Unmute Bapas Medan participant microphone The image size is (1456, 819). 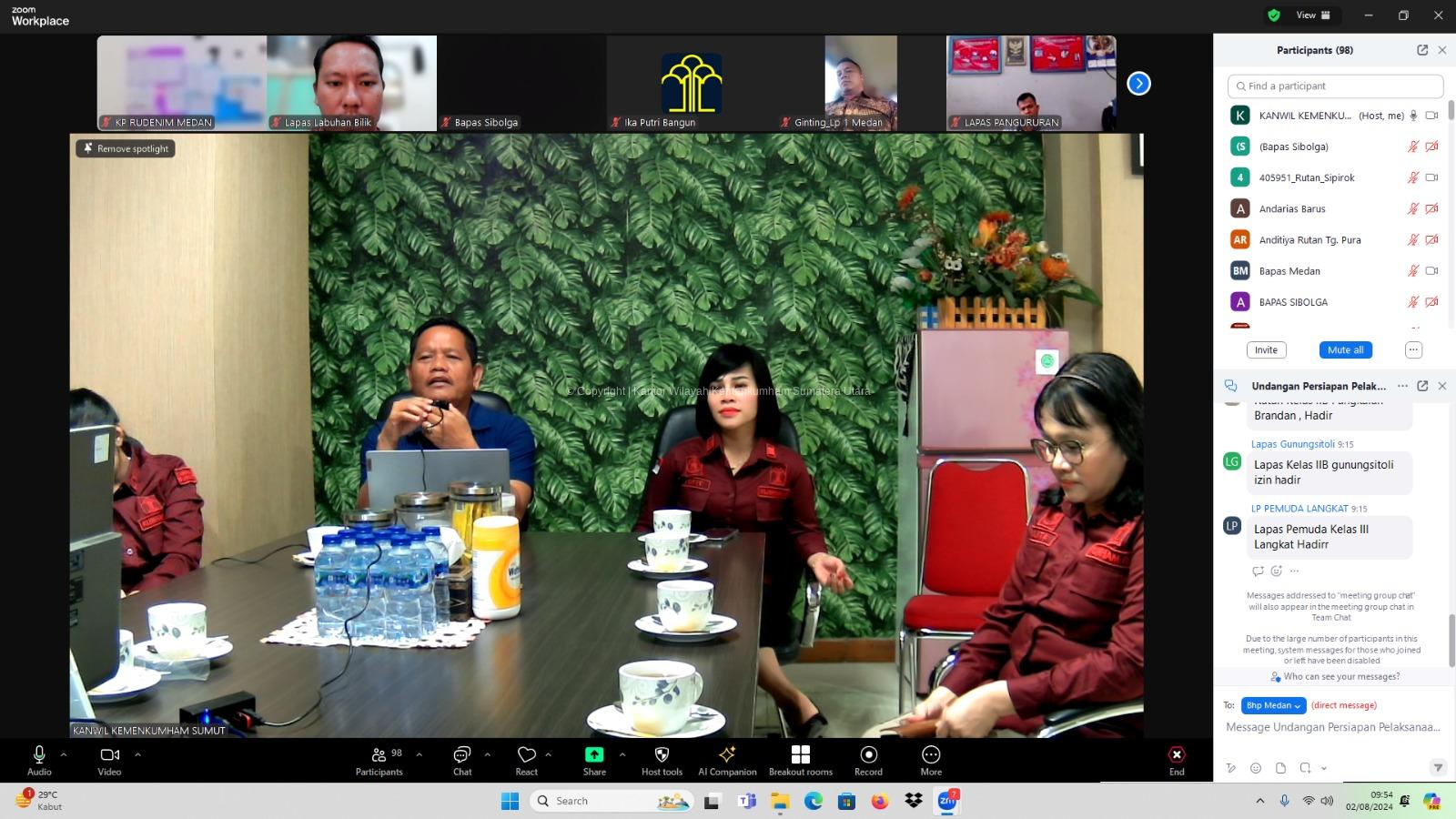tap(1412, 271)
